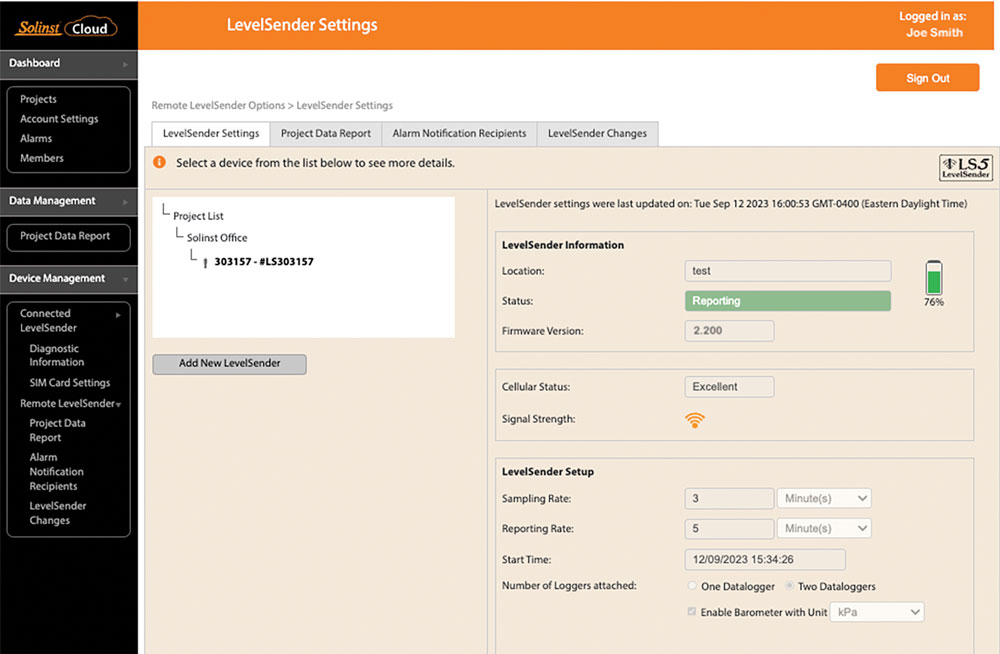
Task: Select Solinst Office in the project tree
Action: pos(217,238)
